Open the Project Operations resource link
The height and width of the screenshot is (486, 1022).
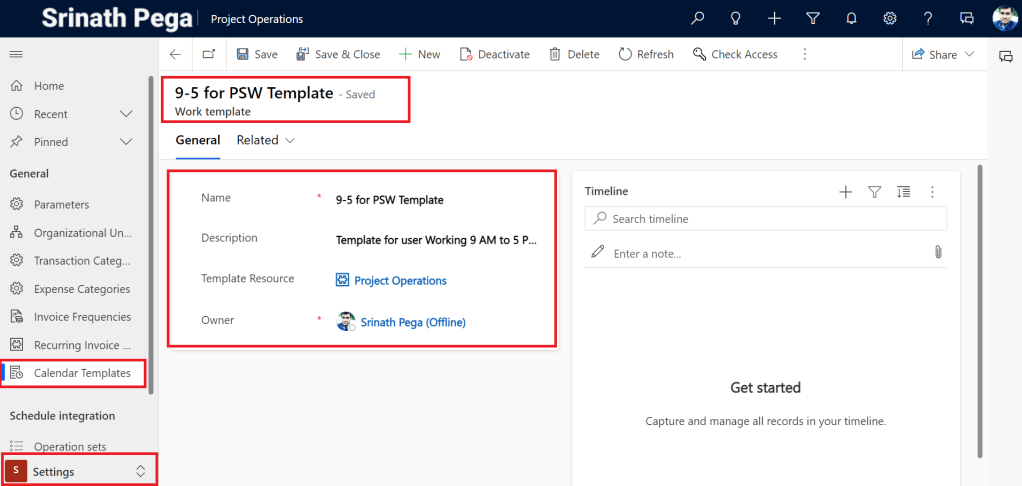click(400, 281)
